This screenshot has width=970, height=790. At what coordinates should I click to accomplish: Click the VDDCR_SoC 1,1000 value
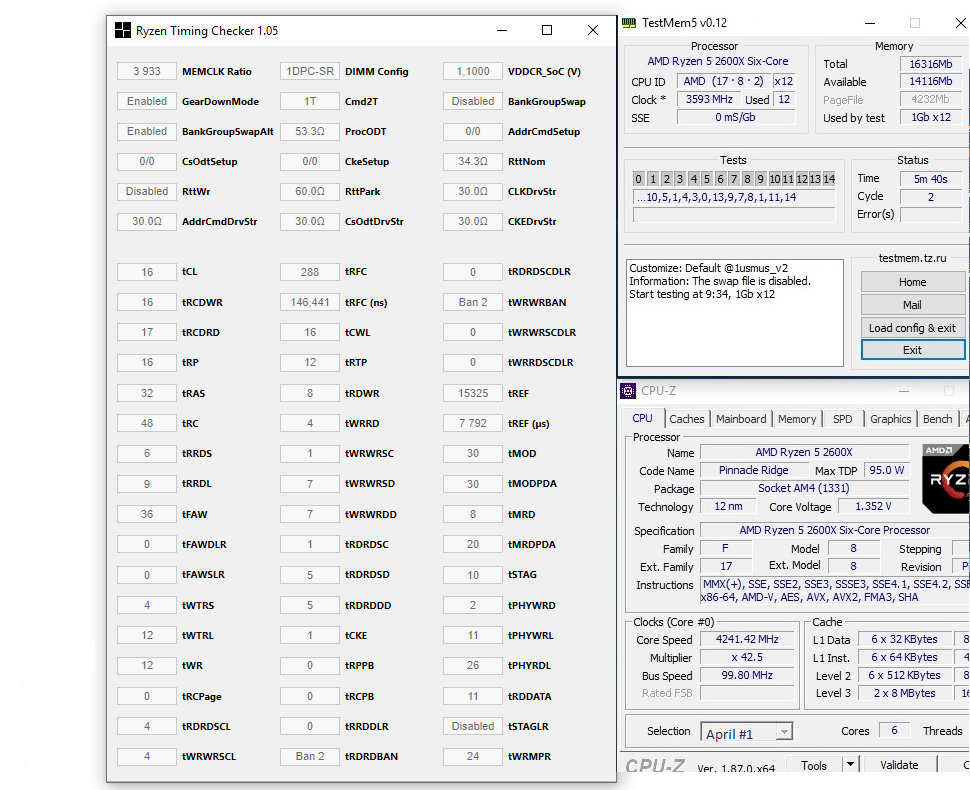pyautogui.click(x=473, y=71)
